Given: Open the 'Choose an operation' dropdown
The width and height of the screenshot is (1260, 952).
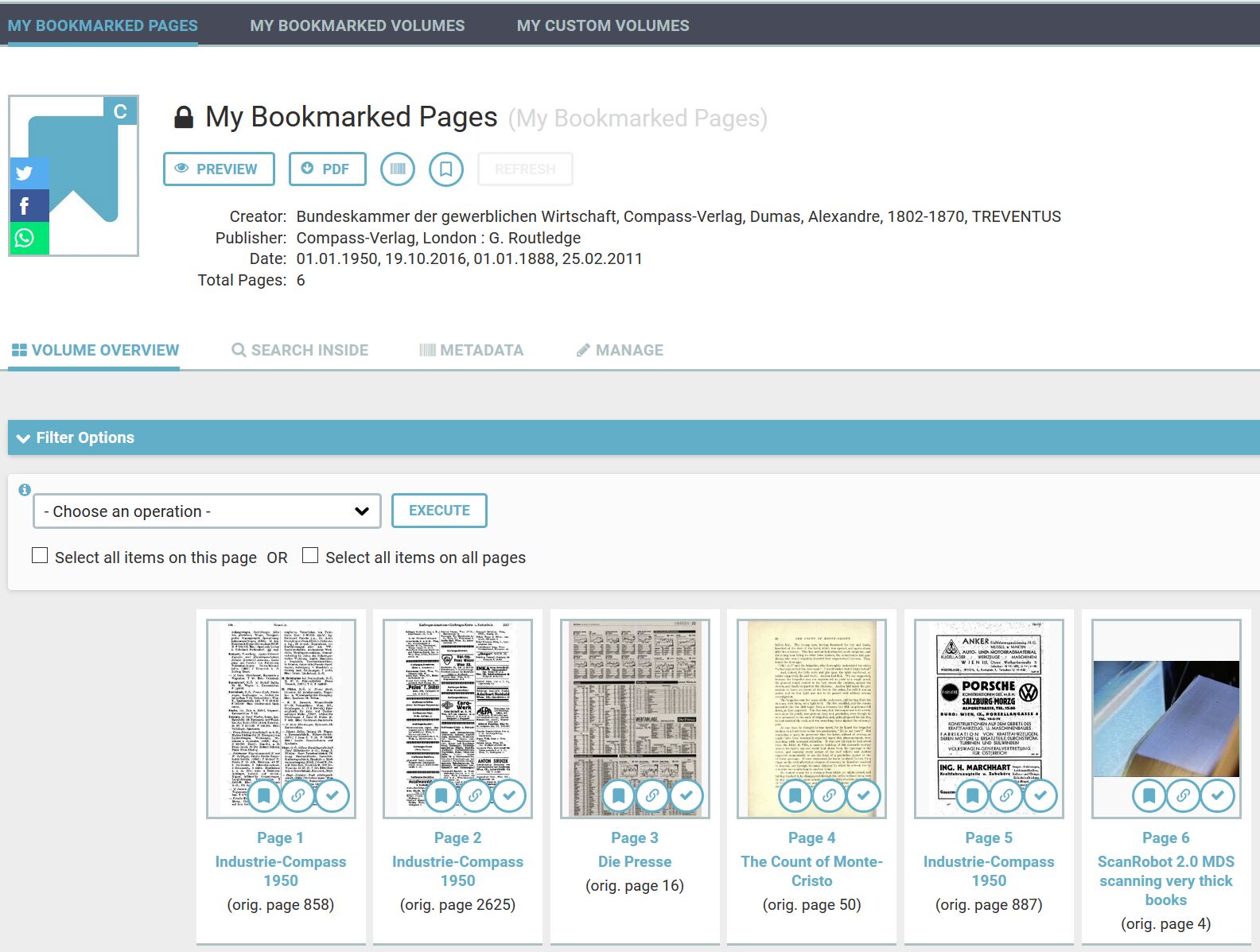Looking at the screenshot, I should 207,511.
